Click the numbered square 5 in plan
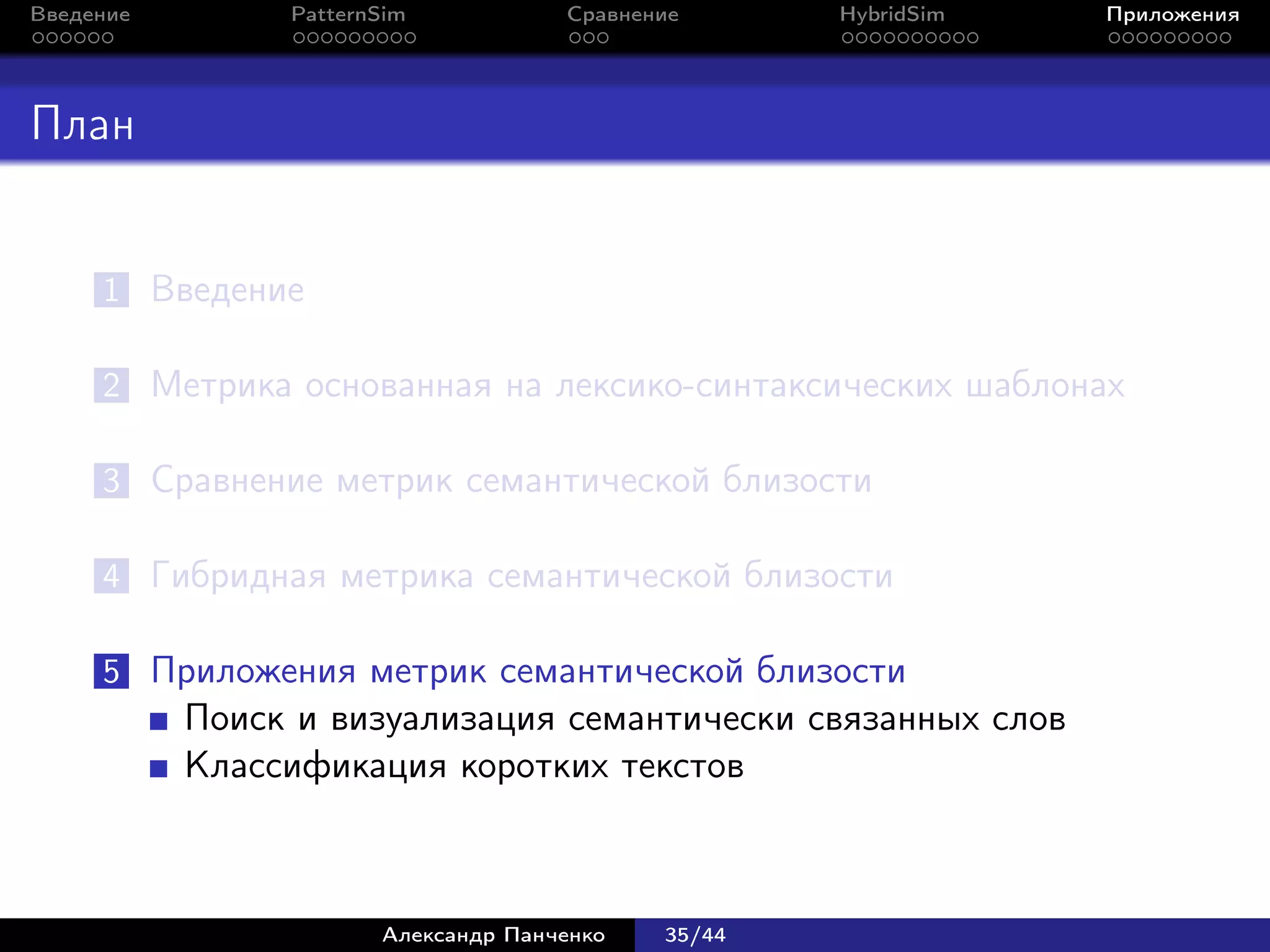The image size is (1270, 952). pos(112,671)
